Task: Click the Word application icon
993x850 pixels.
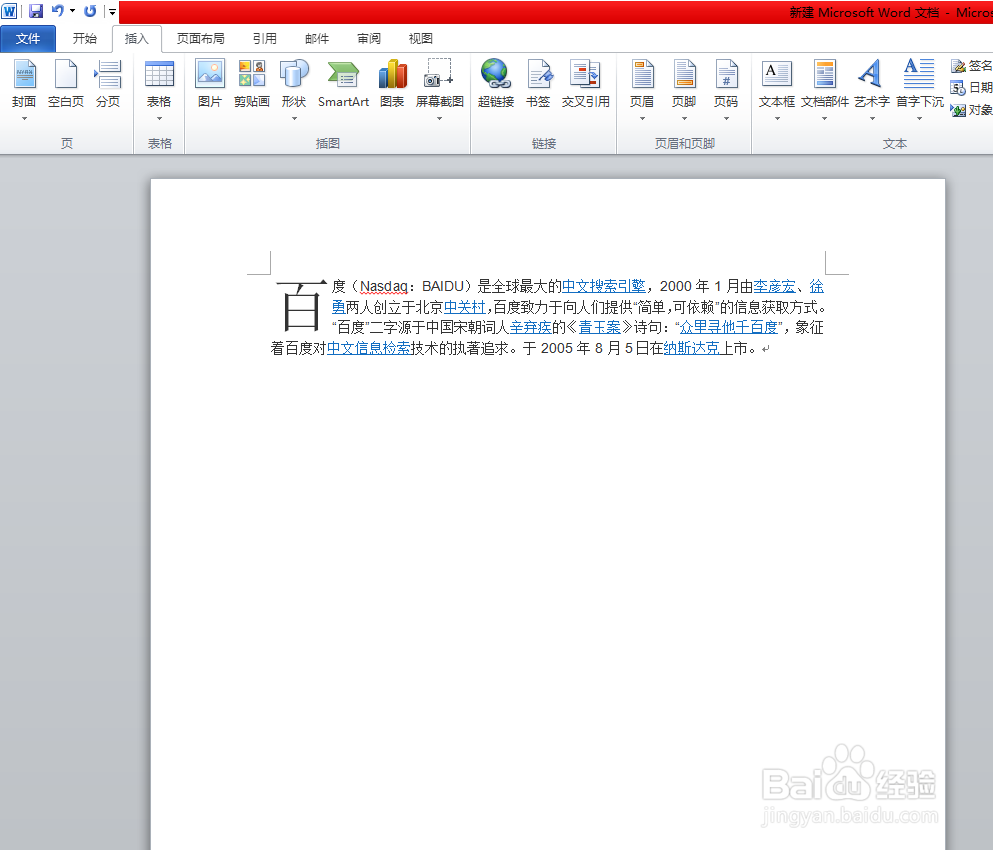Action: coord(9,11)
